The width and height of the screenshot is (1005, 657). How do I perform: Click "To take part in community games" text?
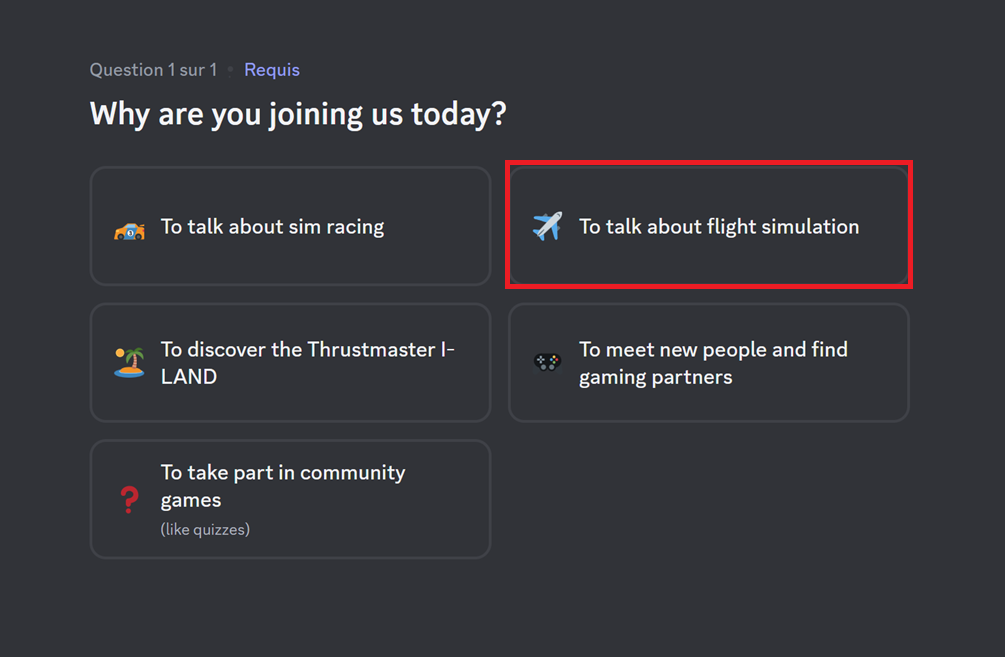coord(283,485)
